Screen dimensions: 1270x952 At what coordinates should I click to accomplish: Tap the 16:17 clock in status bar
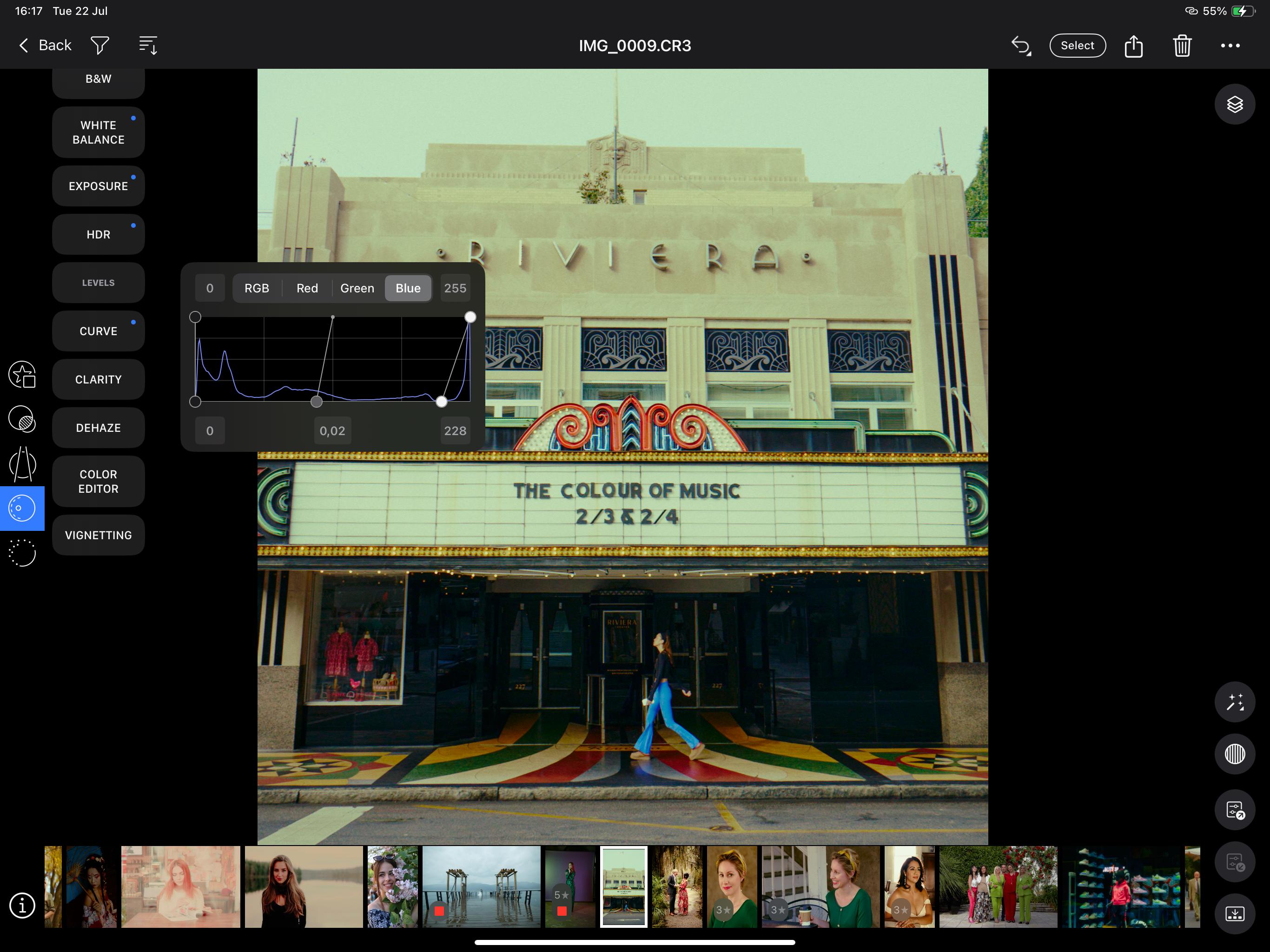coord(29,11)
